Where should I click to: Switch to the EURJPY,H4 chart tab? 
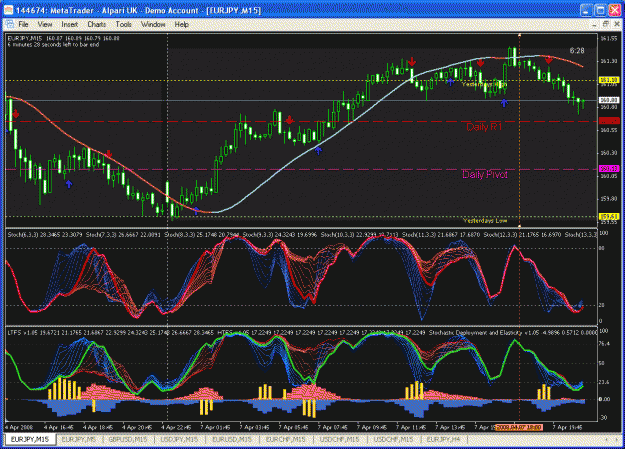[x=443, y=439]
